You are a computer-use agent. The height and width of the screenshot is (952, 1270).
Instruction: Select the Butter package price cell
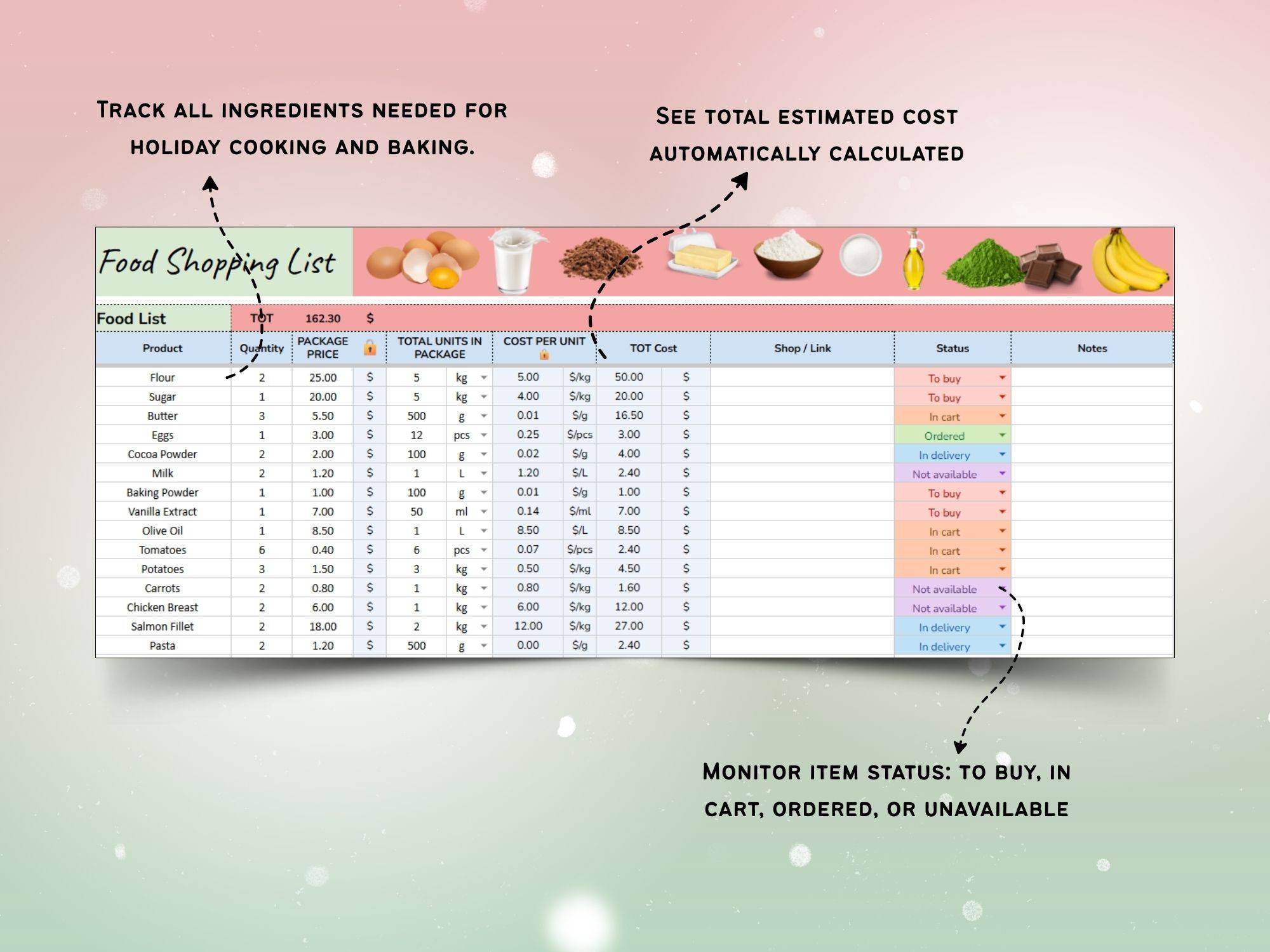coord(323,416)
